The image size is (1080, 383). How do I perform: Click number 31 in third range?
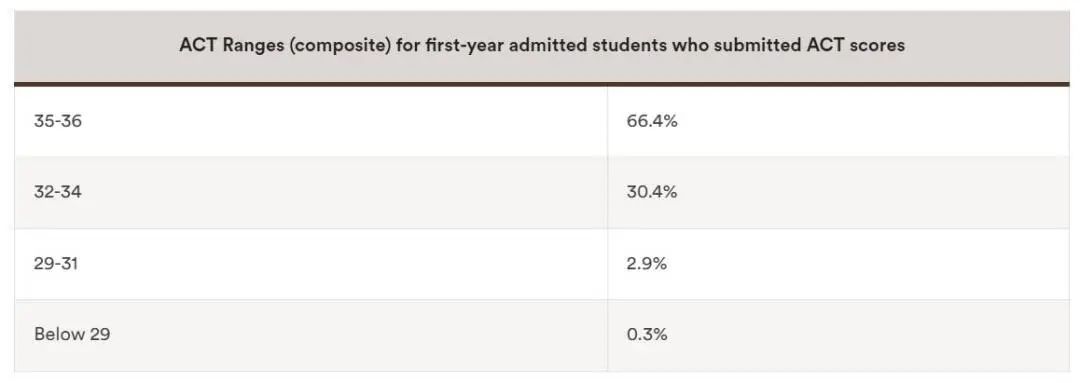click(x=69, y=263)
